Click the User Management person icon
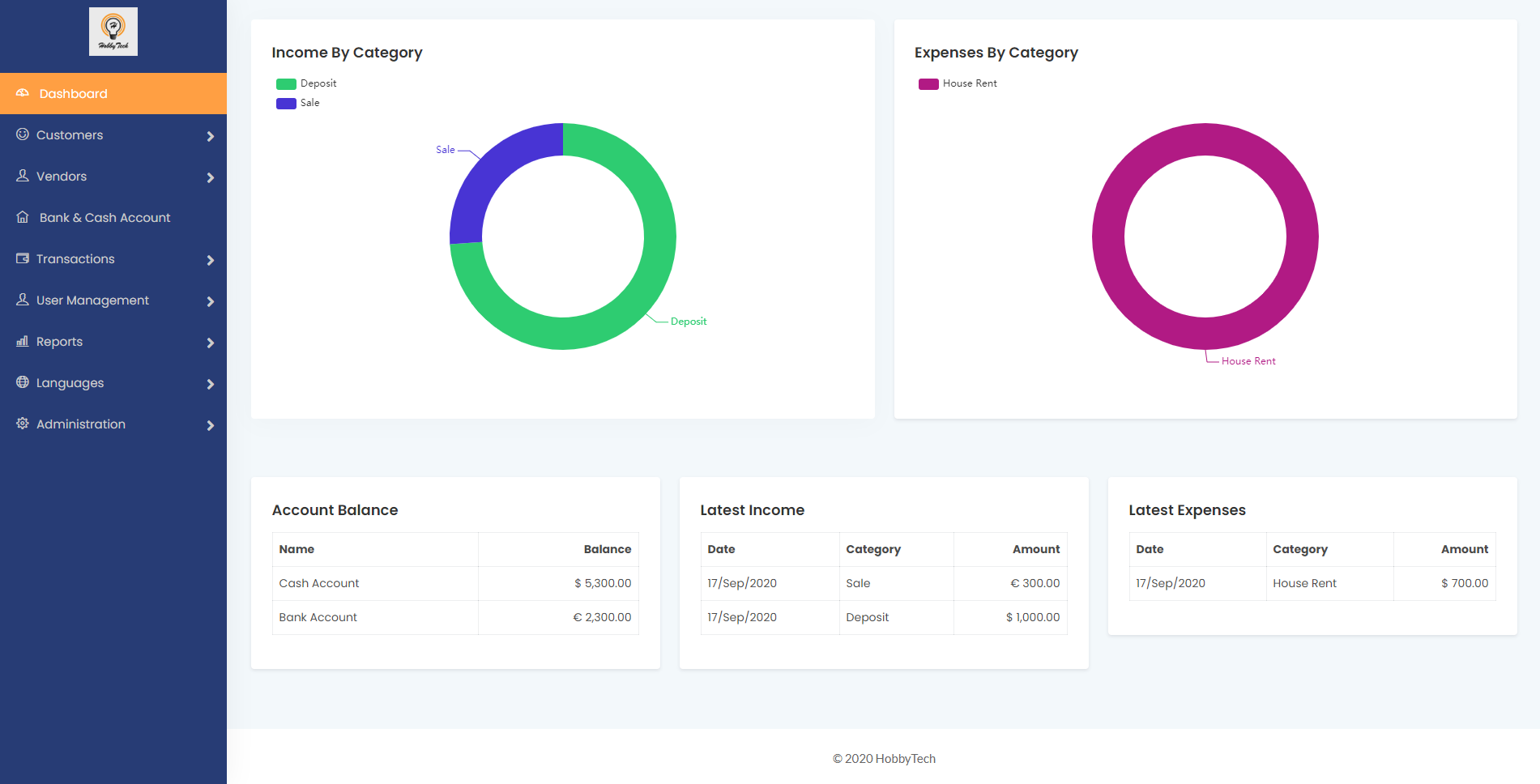The width and height of the screenshot is (1540, 784). pyautogui.click(x=23, y=300)
